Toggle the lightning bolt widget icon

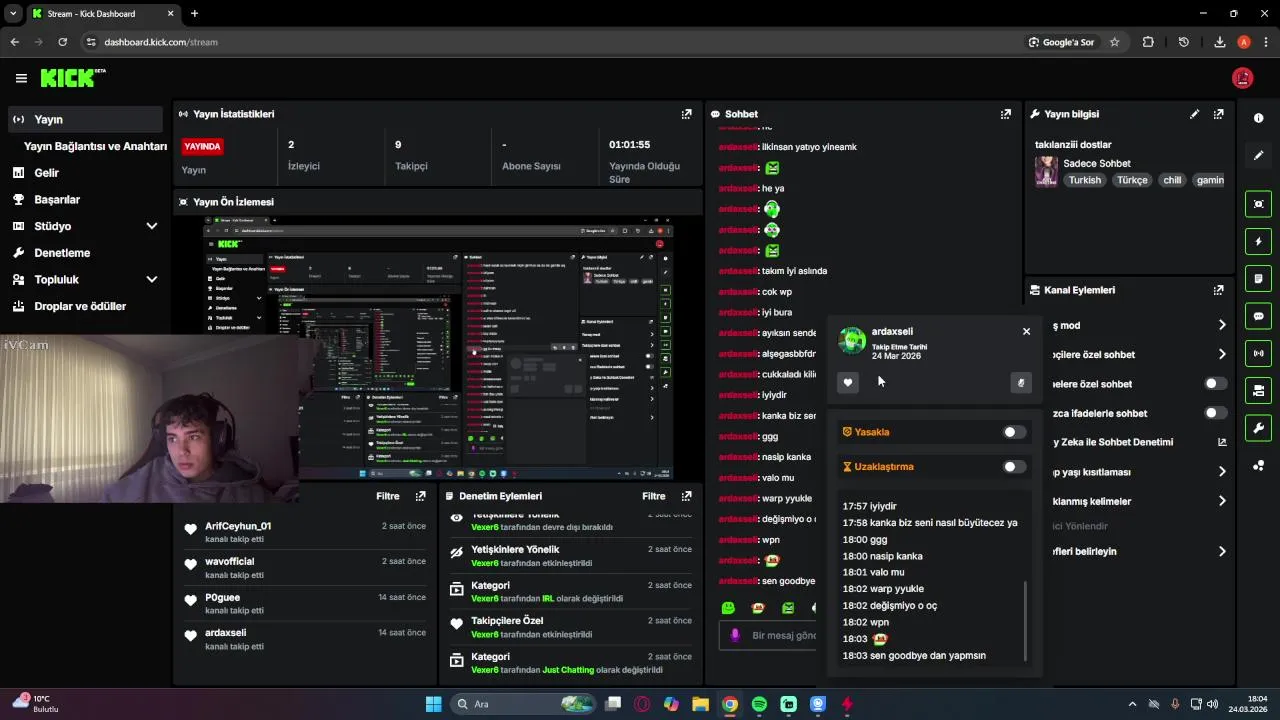[1258, 241]
